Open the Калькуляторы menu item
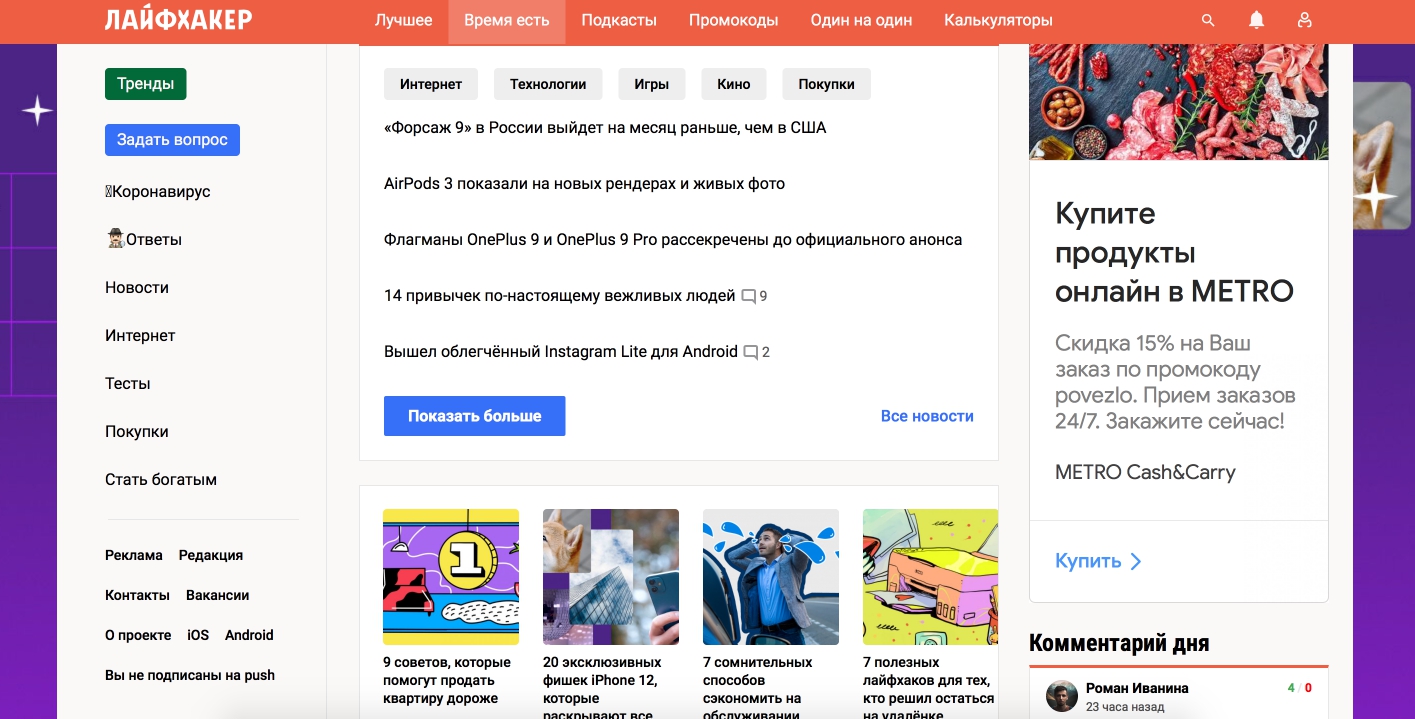Screen dimensions: 1415x719 [x=998, y=20]
